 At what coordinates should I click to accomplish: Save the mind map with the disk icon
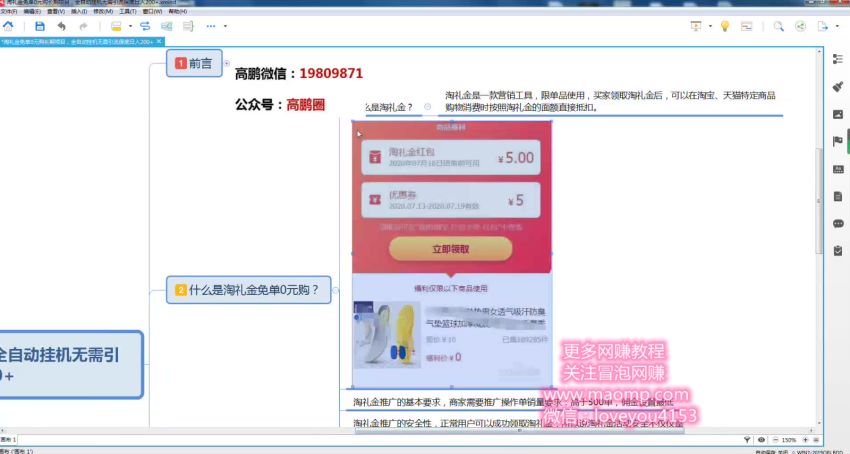(x=40, y=26)
